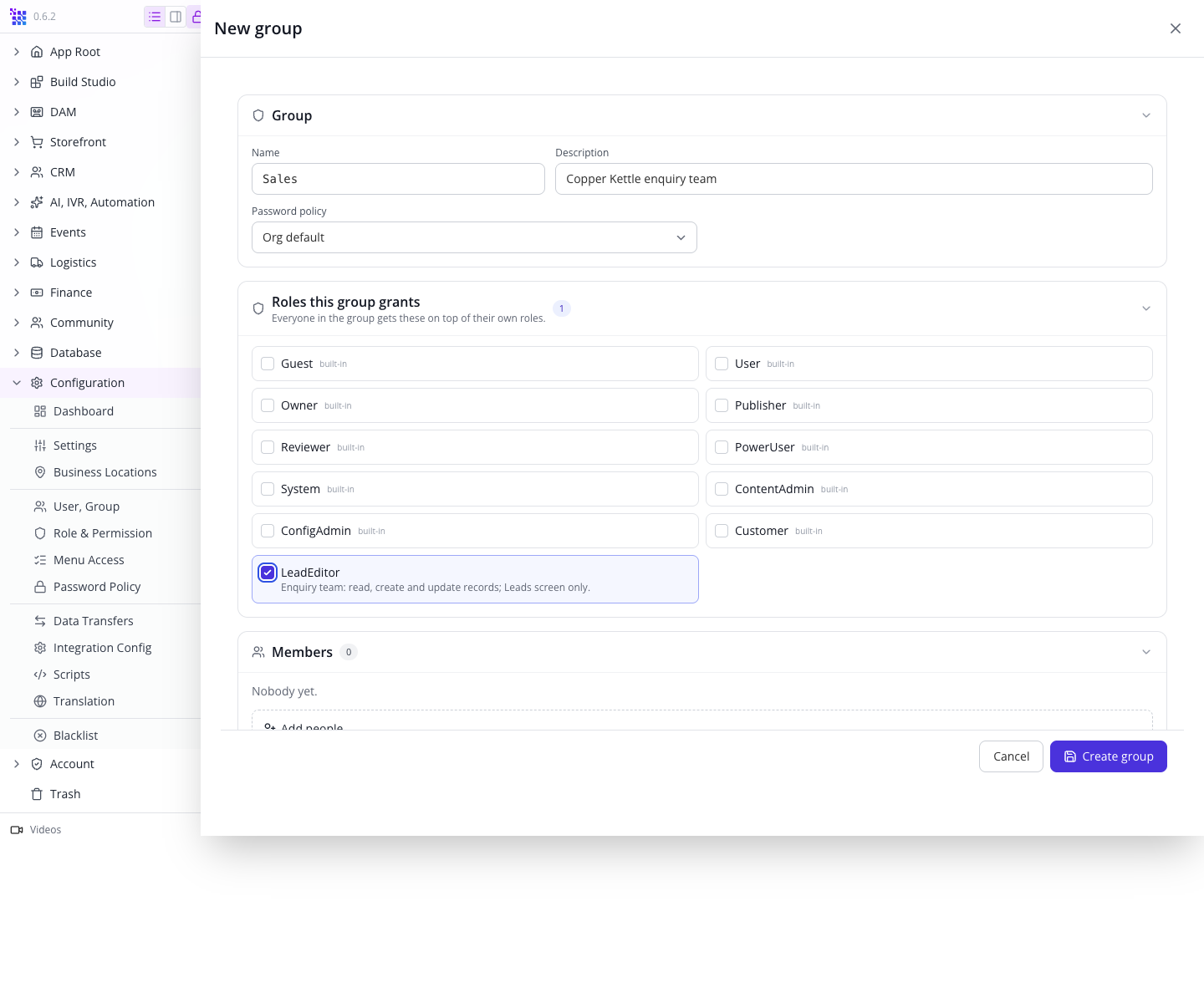The width and height of the screenshot is (1204, 1003).
Task: Click the Storefront cart icon
Action: tap(37, 142)
